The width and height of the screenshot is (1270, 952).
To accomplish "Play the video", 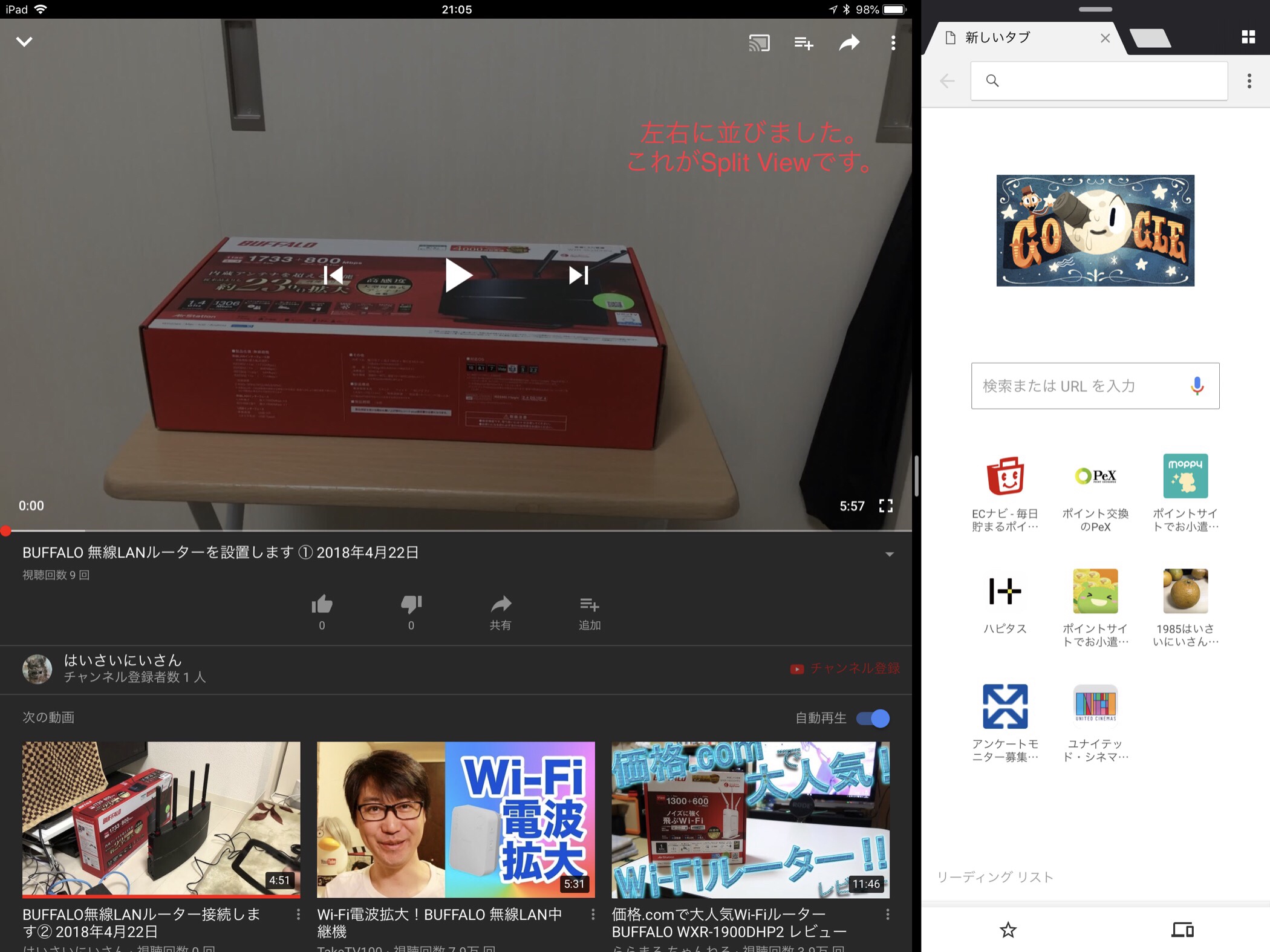I will (x=458, y=275).
